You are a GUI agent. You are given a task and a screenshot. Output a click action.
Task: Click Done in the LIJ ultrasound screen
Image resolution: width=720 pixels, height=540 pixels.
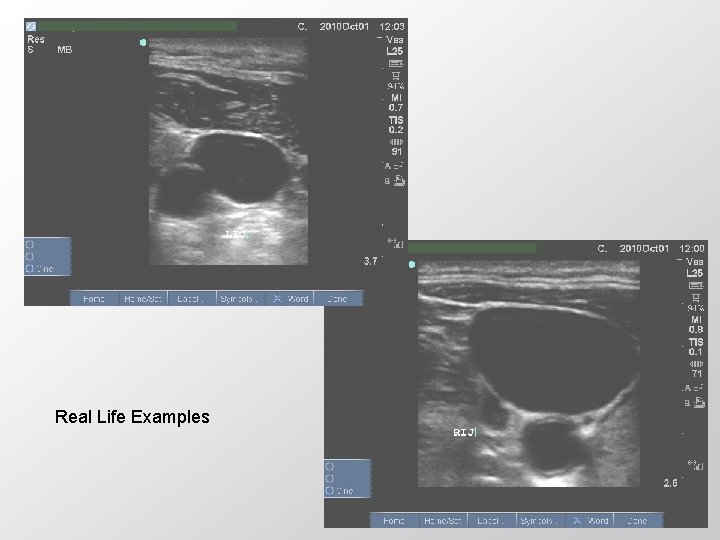(338, 298)
